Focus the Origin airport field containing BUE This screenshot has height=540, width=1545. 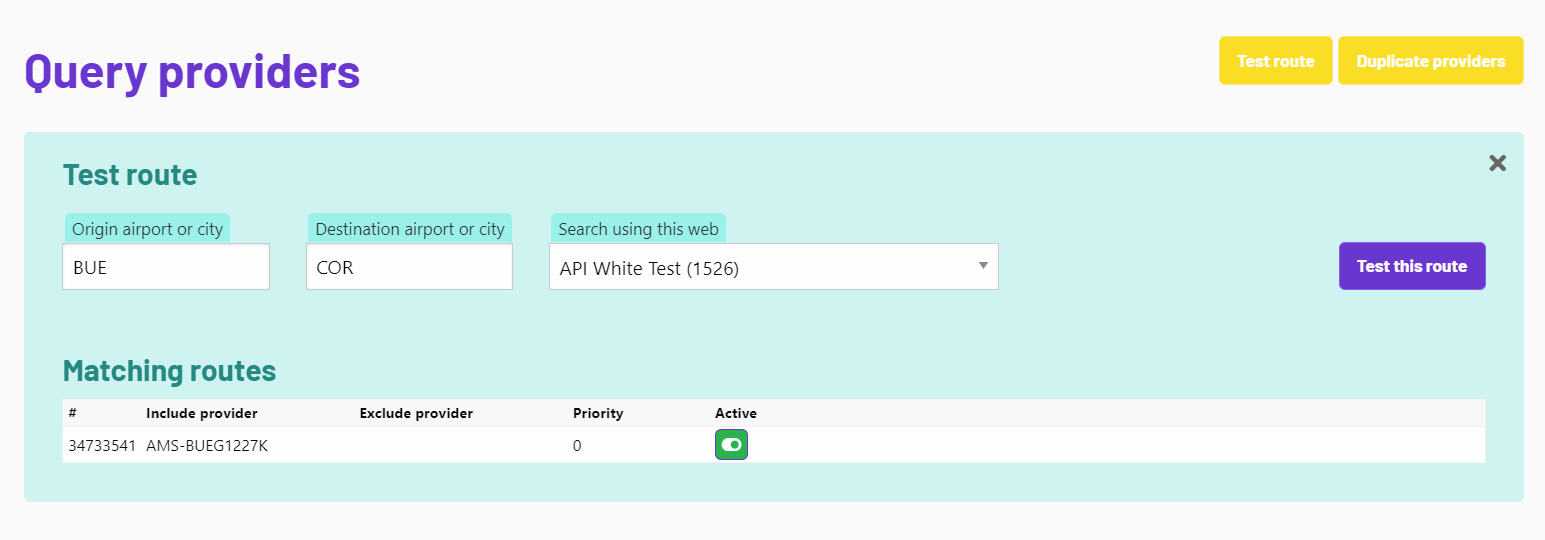166,267
